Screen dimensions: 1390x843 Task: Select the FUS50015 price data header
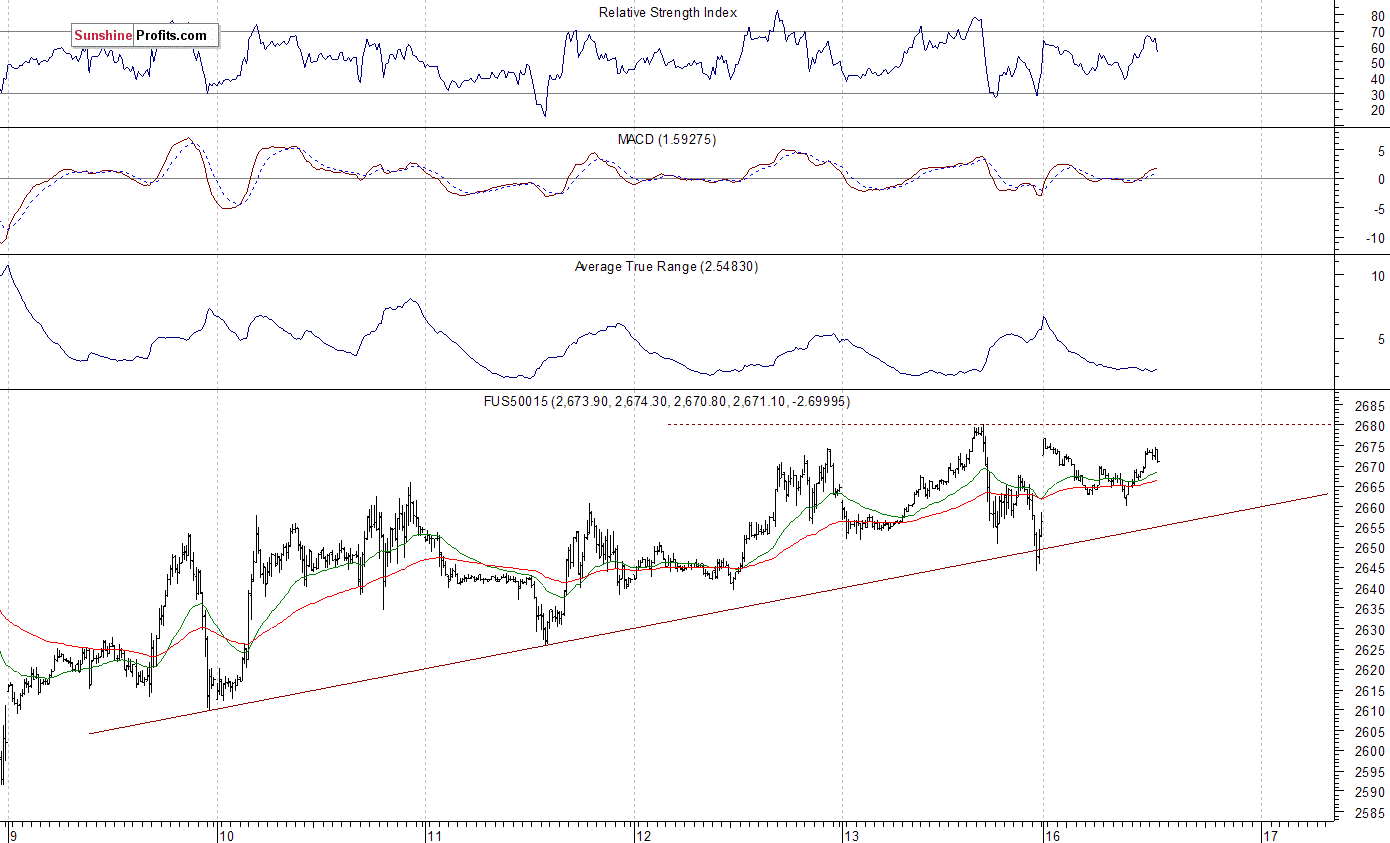[668, 402]
